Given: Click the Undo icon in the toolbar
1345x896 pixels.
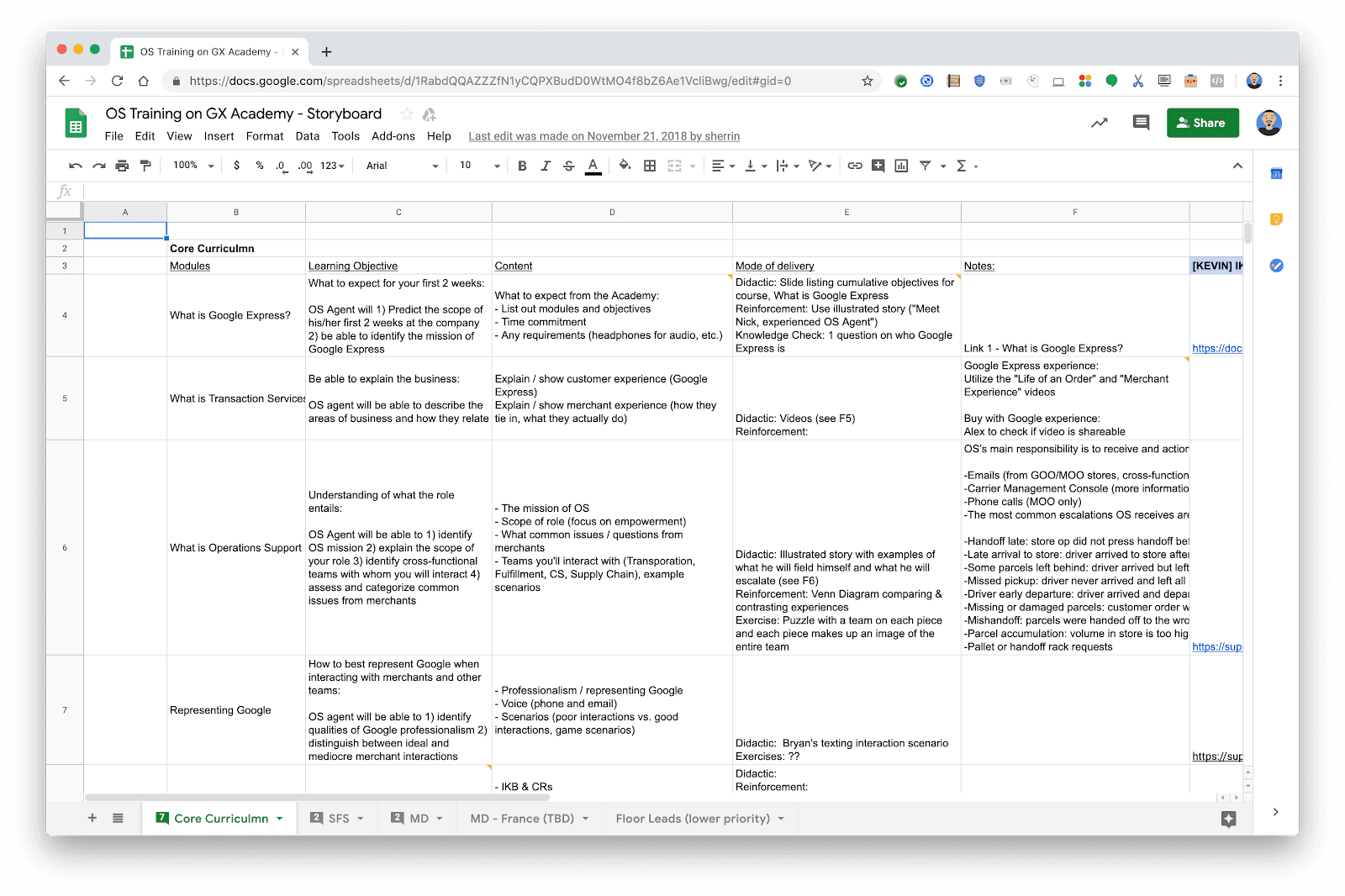Looking at the screenshot, I should click(76, 166).
